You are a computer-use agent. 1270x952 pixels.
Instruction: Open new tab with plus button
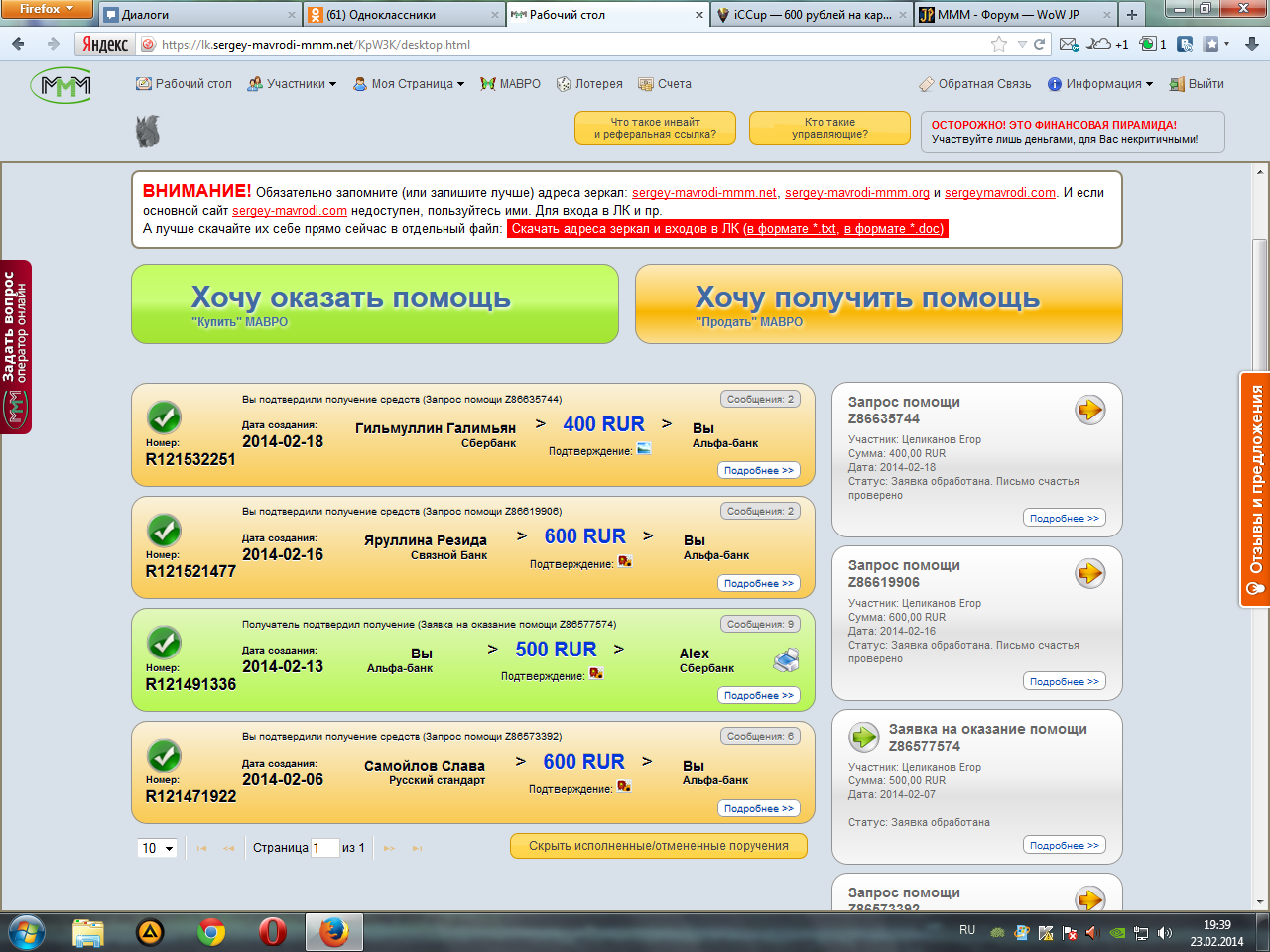(x=1132, y=14)
